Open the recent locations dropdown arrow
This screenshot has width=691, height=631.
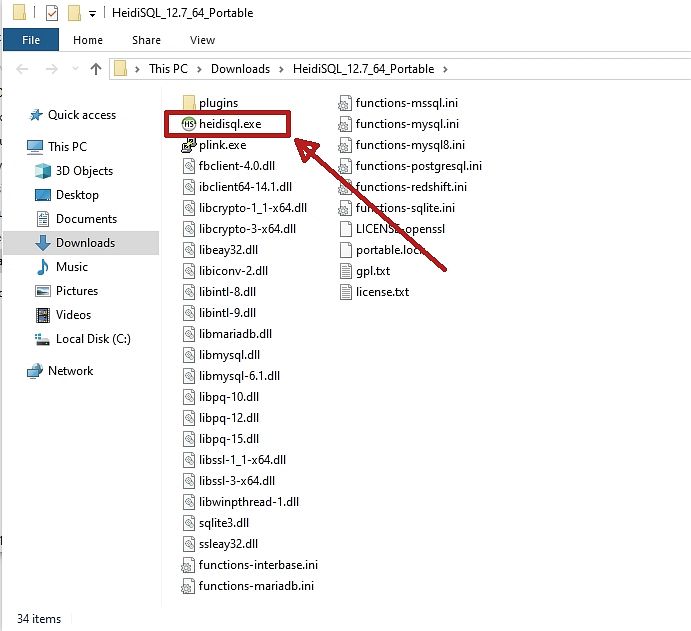click(x=75, y=69)
